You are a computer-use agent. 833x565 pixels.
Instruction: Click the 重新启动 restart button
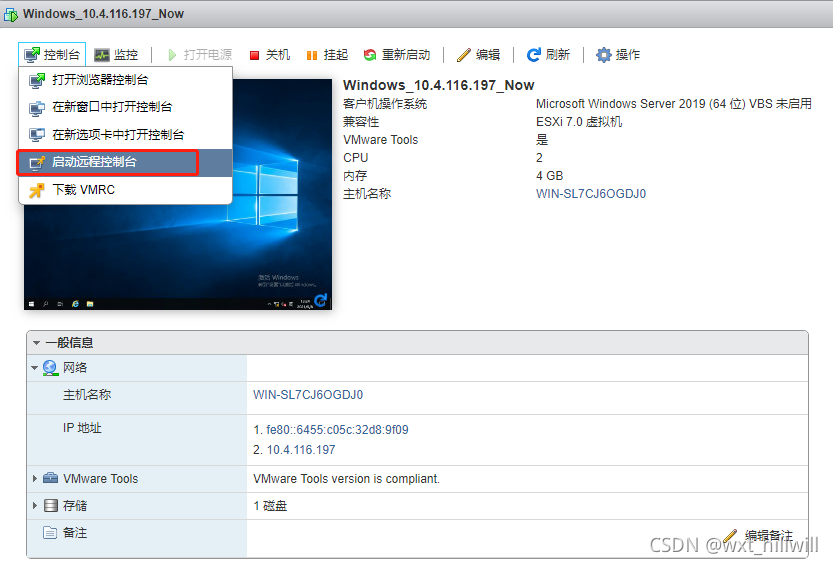pyautogui.click(x=397, y=55)
